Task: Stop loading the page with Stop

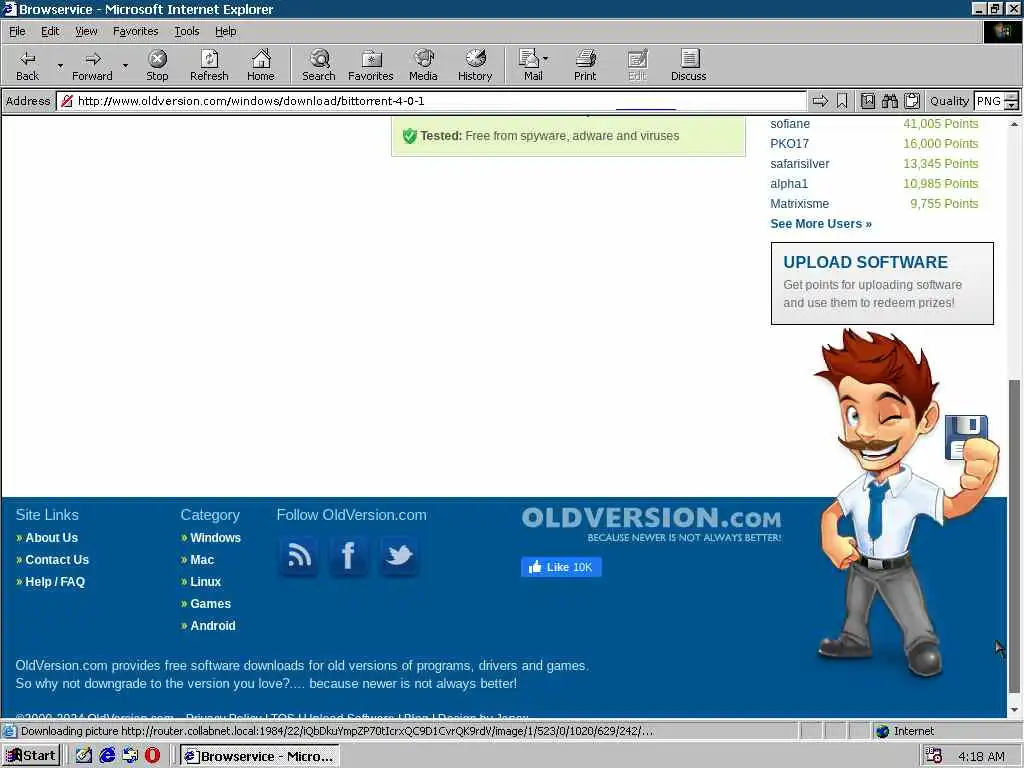Action: 157,65
